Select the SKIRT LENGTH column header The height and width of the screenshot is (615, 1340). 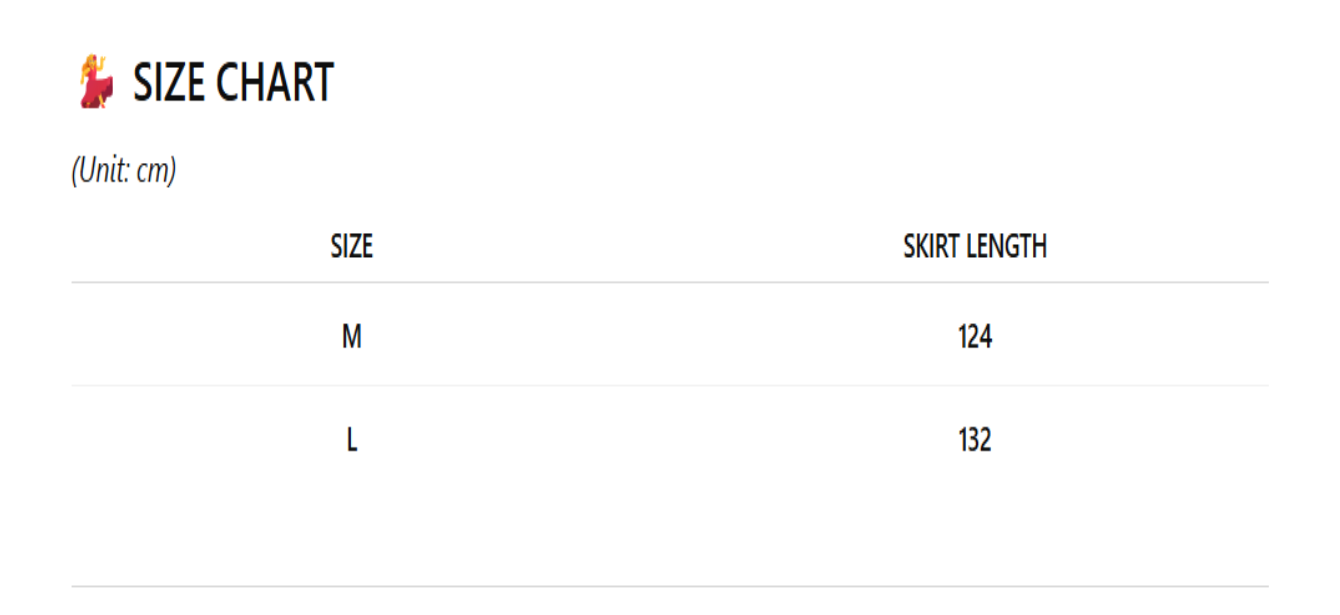point(975,246)
